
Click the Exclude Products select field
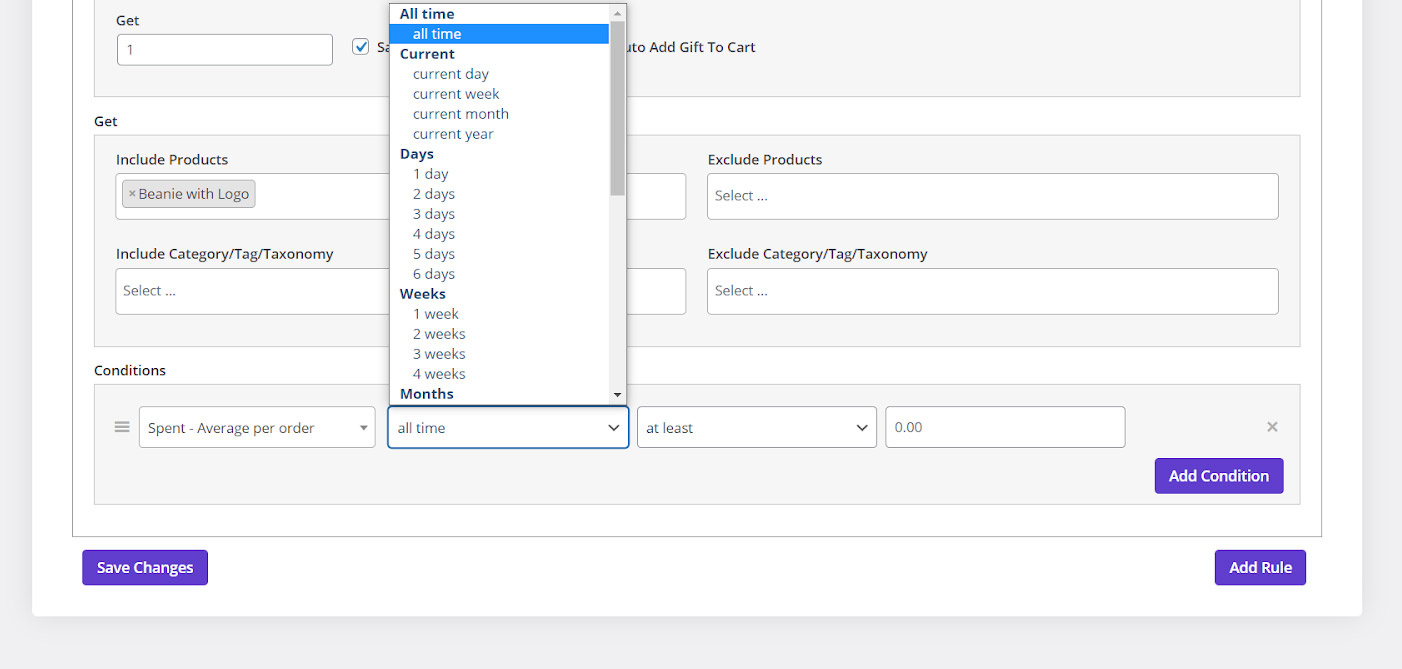point(992,196)
